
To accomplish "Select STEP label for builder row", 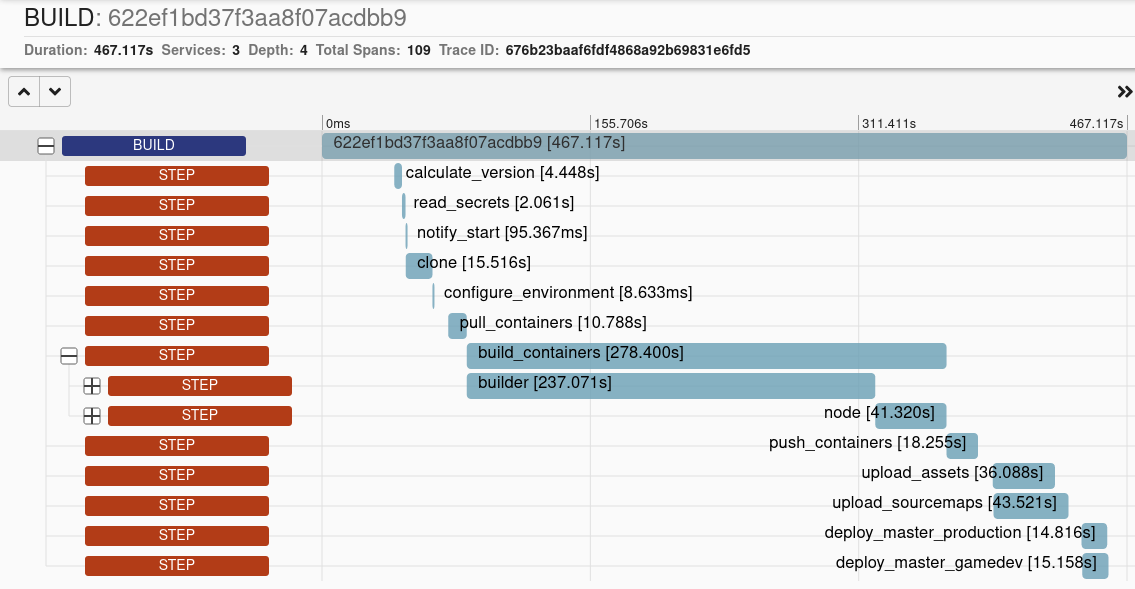I will tap(200, 386).
